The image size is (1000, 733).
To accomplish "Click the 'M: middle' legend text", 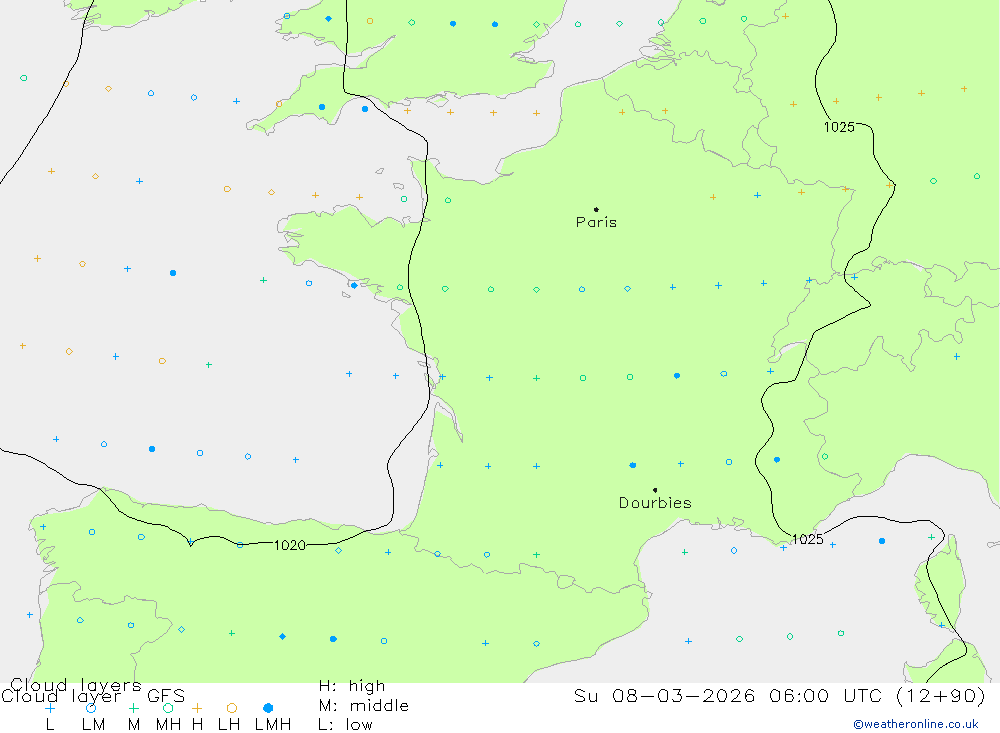I will point(364,706).
